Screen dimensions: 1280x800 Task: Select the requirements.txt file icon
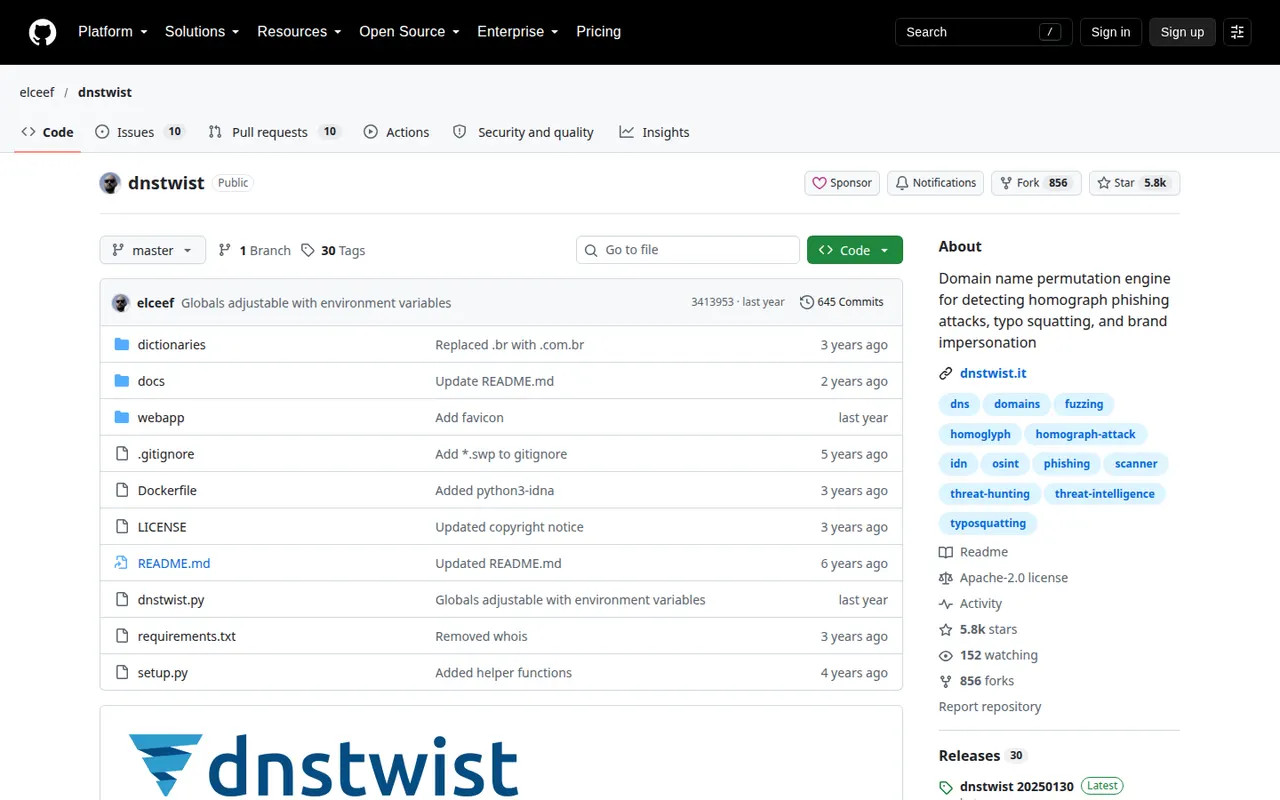pos(122,636)
